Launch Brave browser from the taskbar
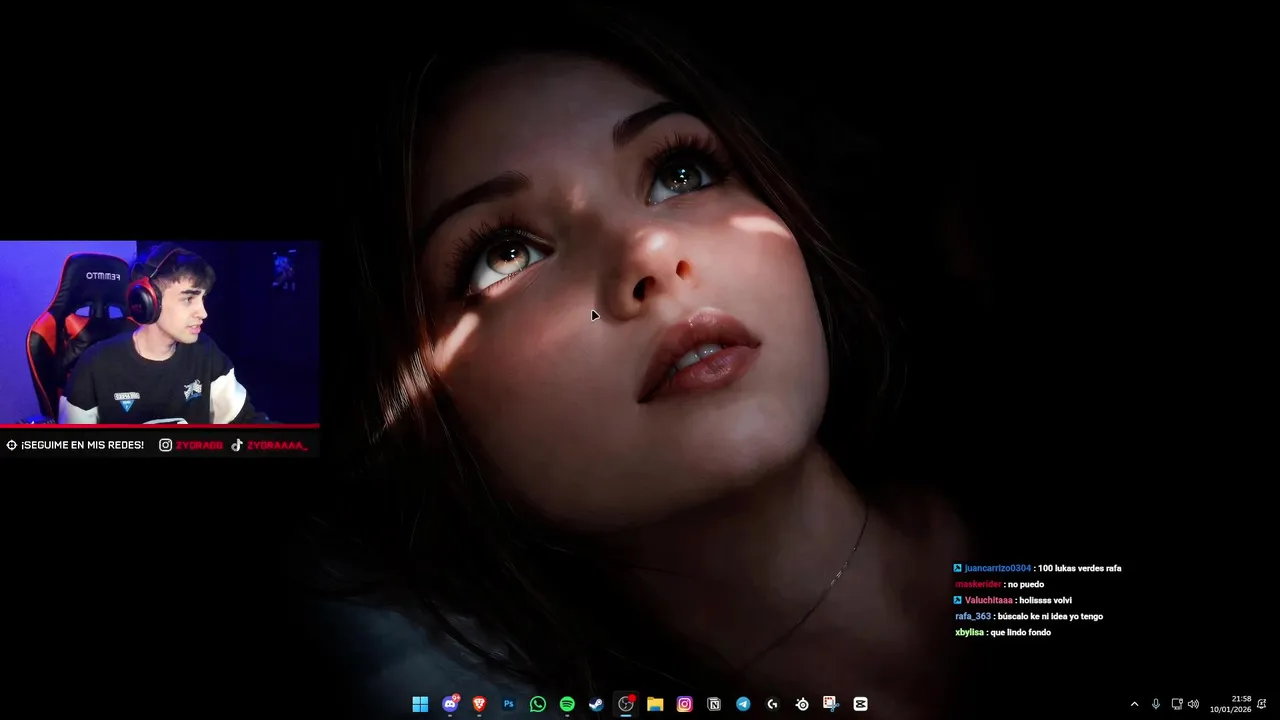The width and height of the screenshot is (1280, 720). (x=479, y=704)
